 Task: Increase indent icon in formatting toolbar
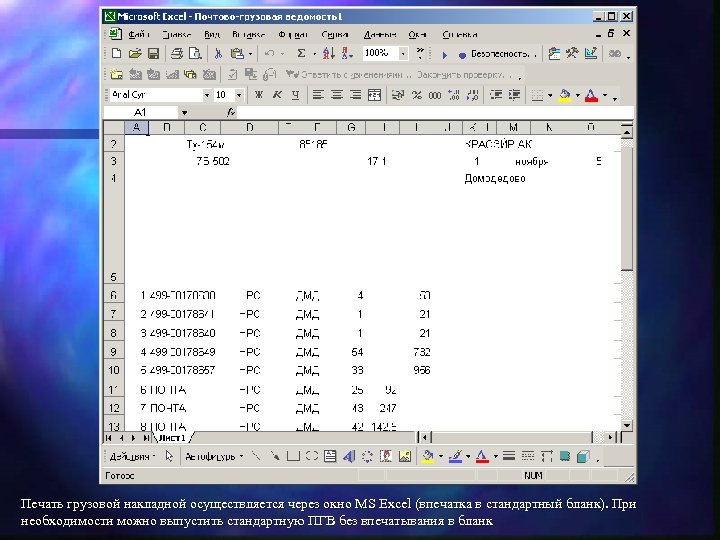(514, 95)
